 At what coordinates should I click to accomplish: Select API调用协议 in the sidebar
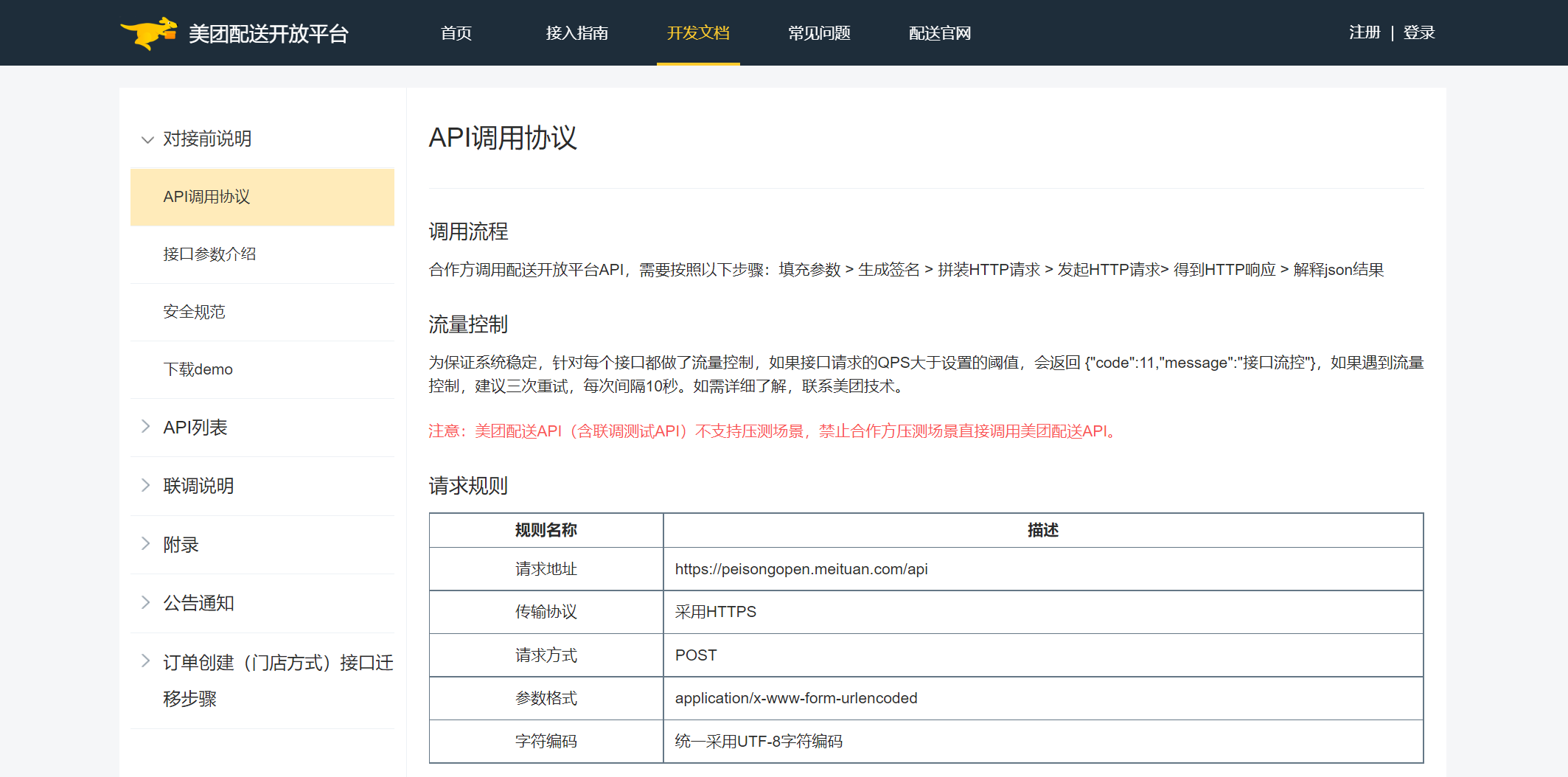[x=206, y=197]
